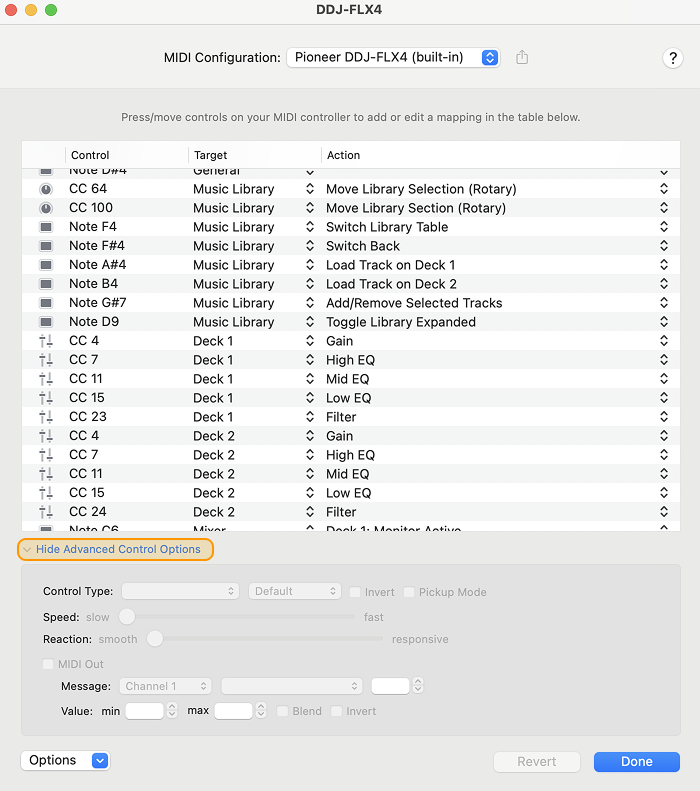
Task: Click the Speed slider knob
Action: [127, 616]
